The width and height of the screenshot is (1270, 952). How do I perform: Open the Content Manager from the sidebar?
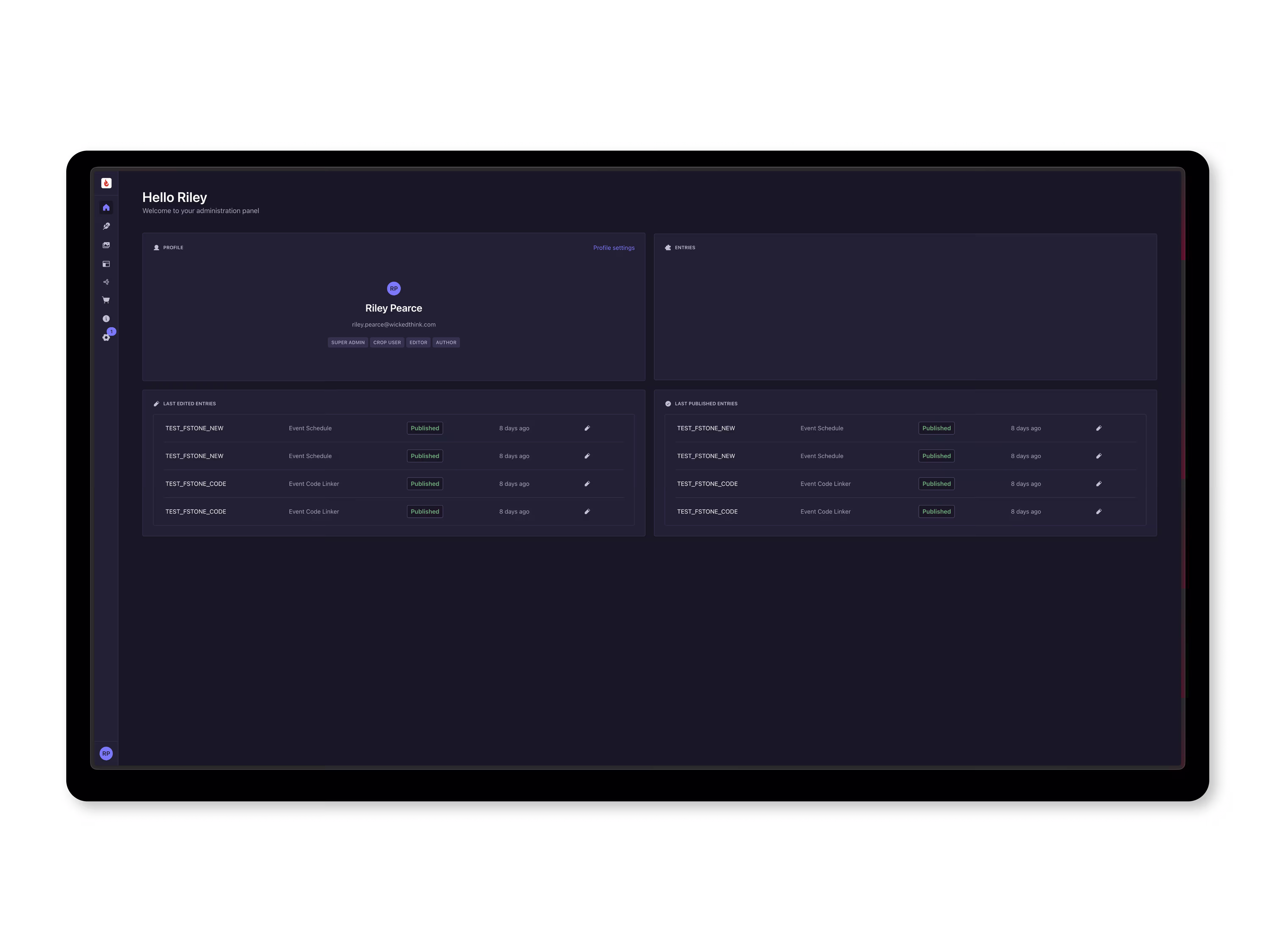click(x=106, y=226)
